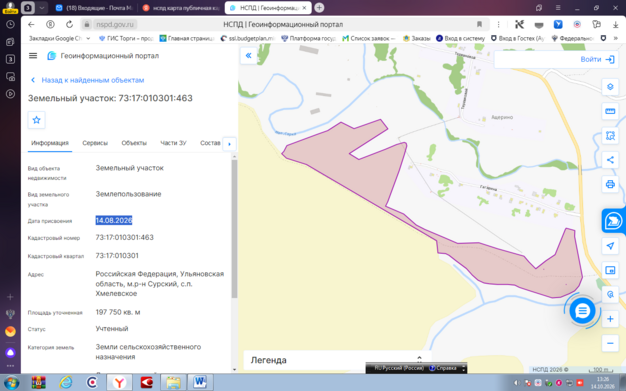Click the browser back arrow

[x=31, y=24]
